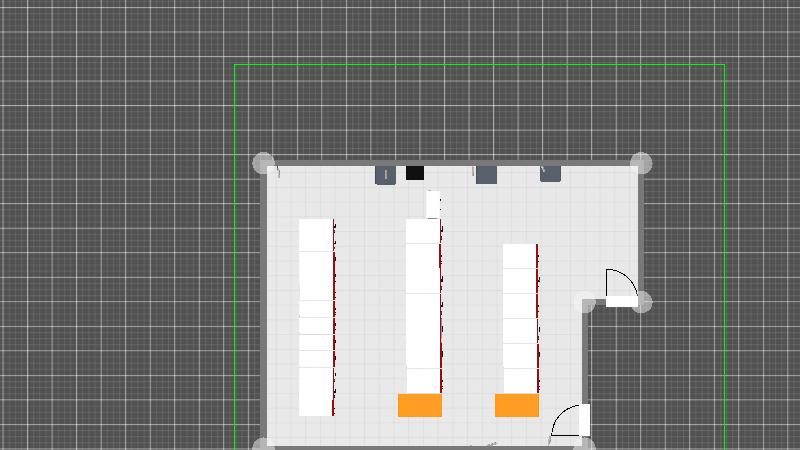800x450 pixels.
Task: Select the right white shelving row
Action: click(520, 318)
